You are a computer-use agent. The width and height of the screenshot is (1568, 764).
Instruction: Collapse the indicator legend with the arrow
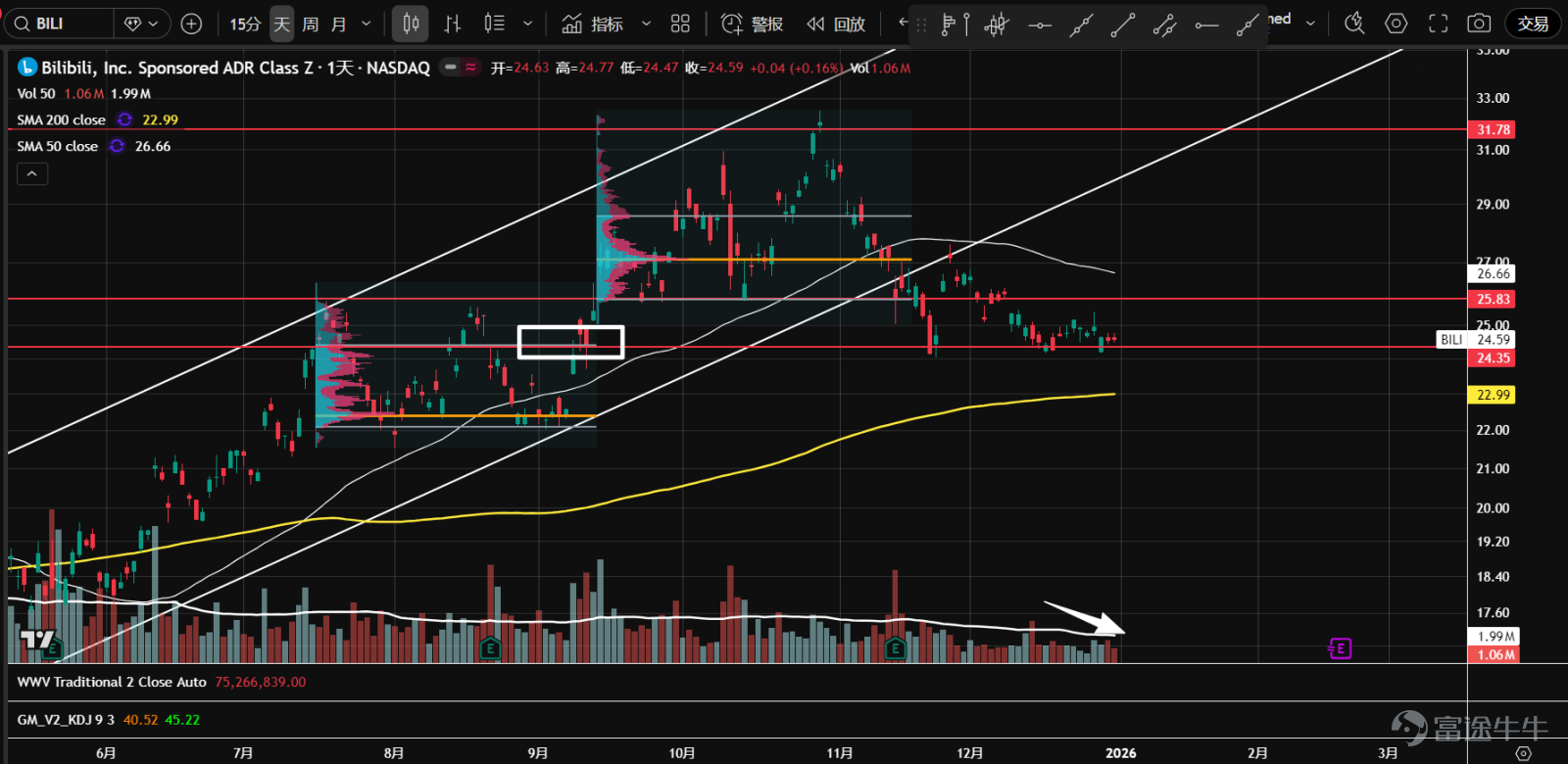[32, 173]
